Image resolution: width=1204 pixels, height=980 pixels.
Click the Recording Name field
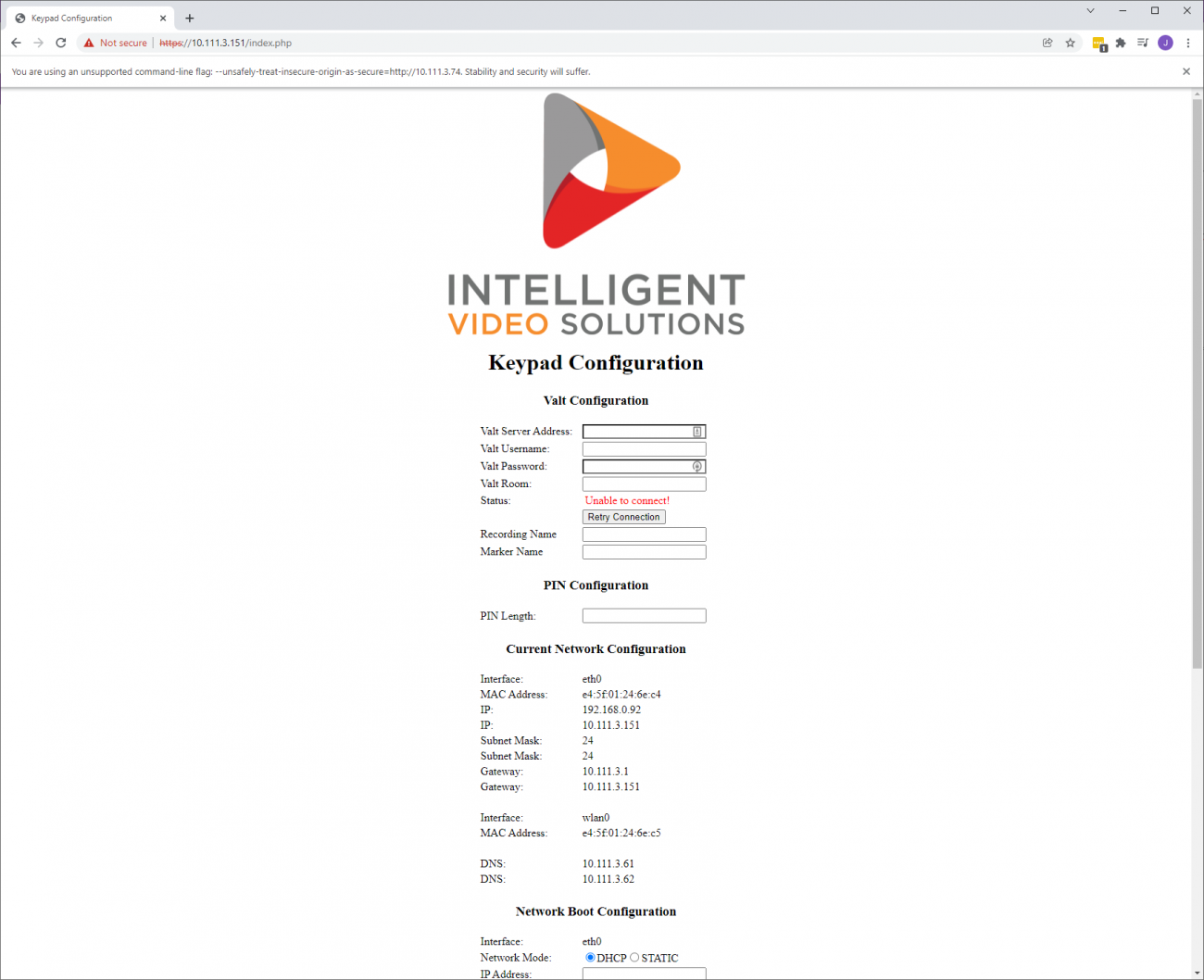[x=644, y=534]
